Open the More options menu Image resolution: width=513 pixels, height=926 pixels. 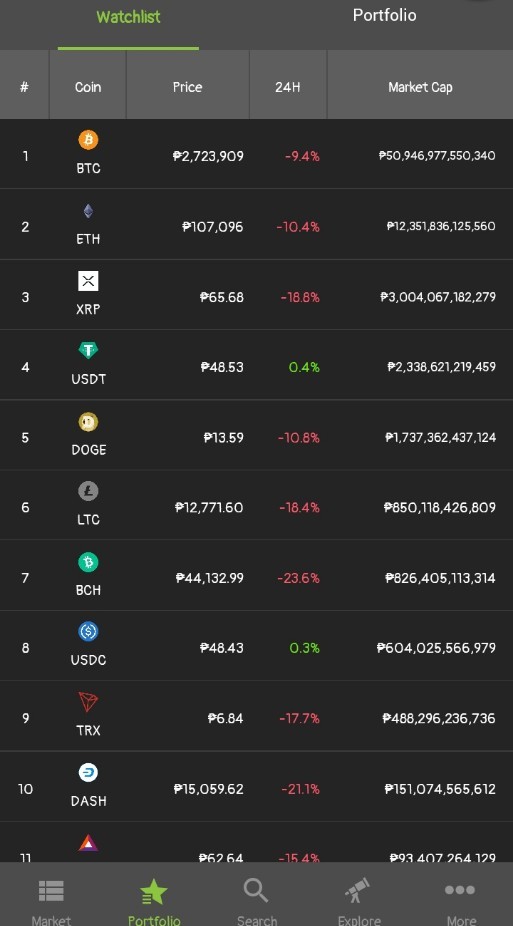pyautogui.click(x=461, y=902)
